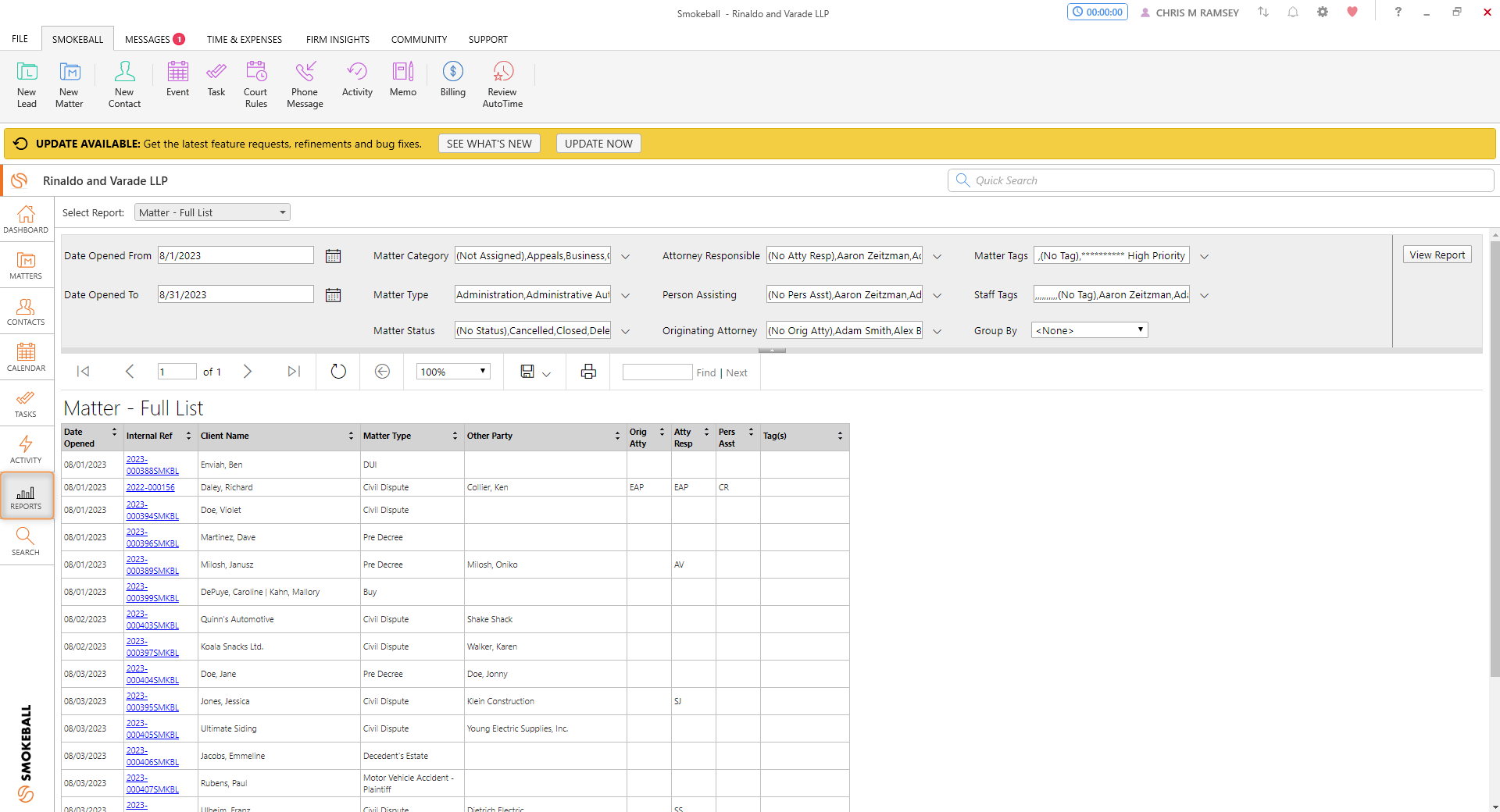Image resolution: width=1500 pixels, height=812 pixels.
Task: Collapse the report parameters panel
Action: coord(772,351)
